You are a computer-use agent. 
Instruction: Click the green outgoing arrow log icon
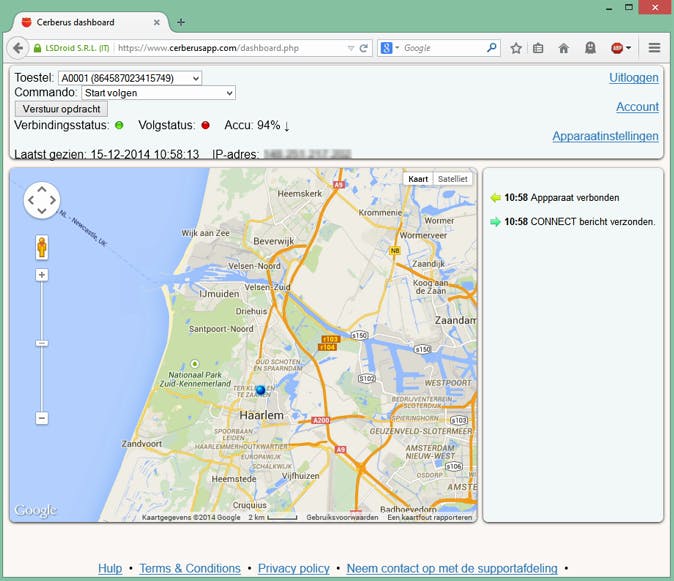pyautogui.click(x=496, y=222)
